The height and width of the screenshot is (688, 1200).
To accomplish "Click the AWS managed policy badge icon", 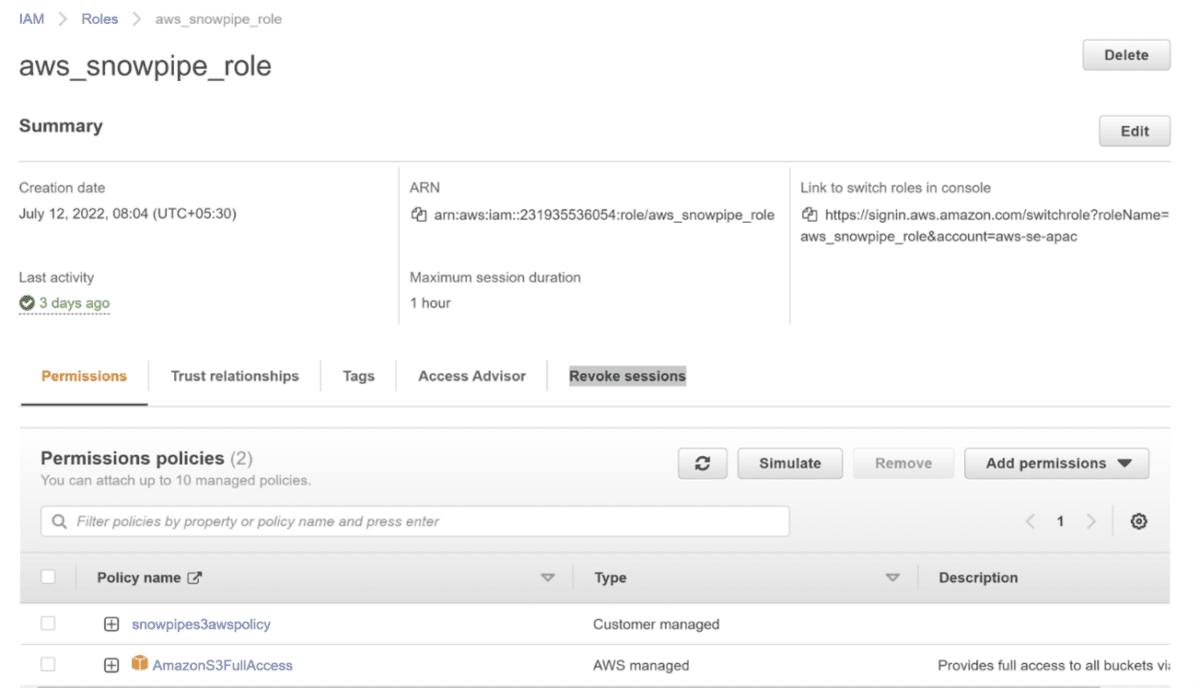I will point(139,663).
